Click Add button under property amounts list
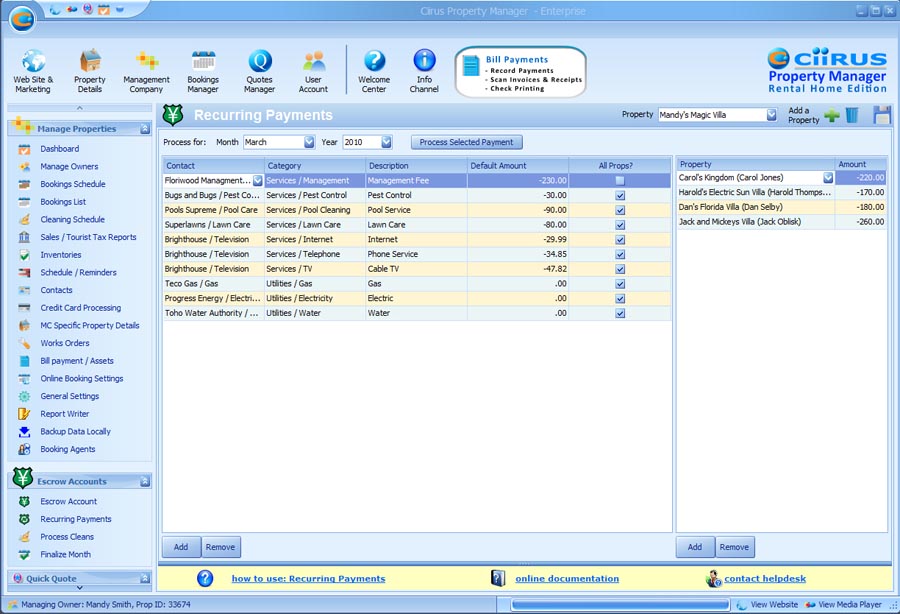This screenshot has width=900, height=614. coord(695,547)
